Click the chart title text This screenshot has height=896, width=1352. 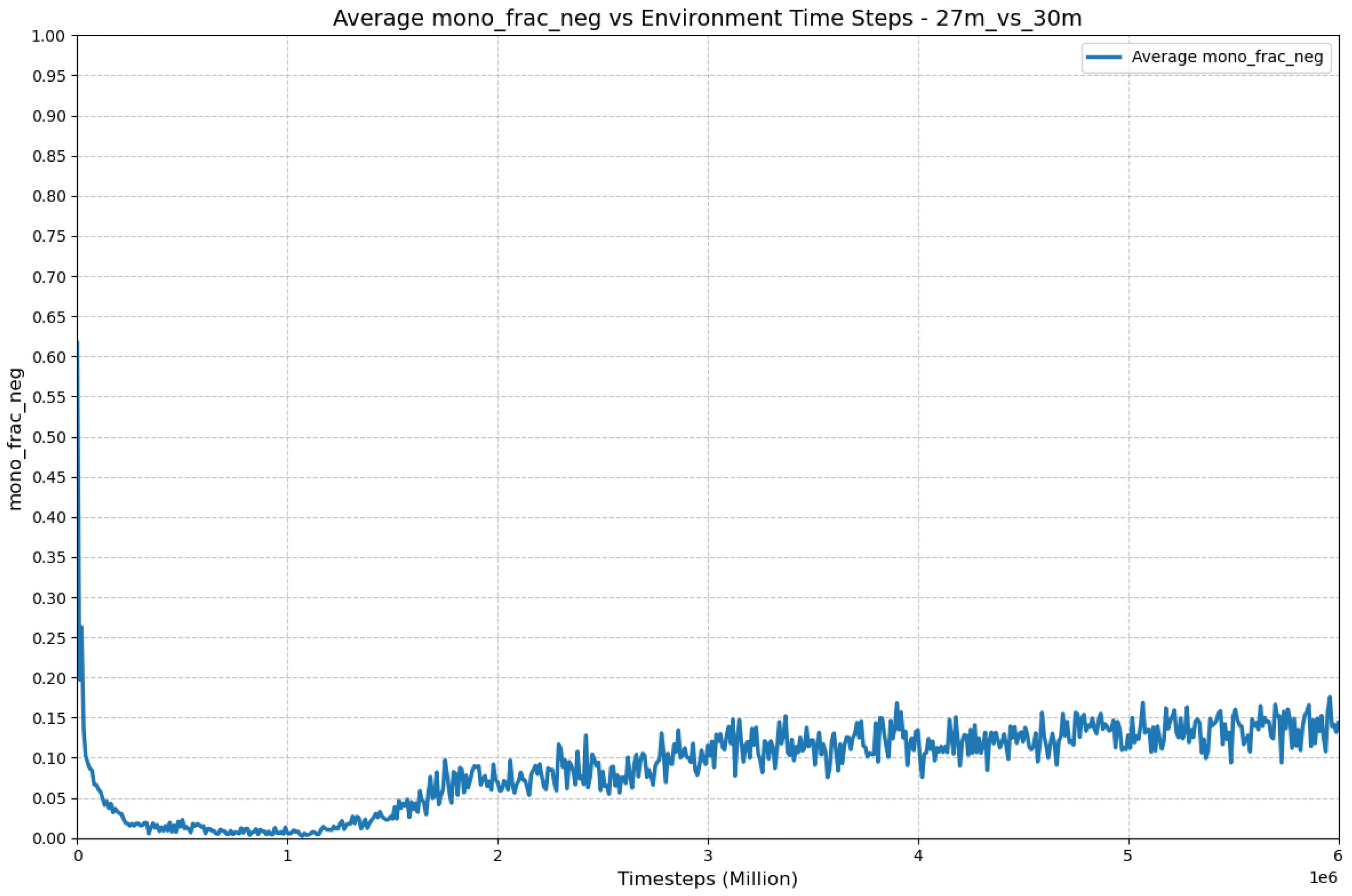pos(707,19)
